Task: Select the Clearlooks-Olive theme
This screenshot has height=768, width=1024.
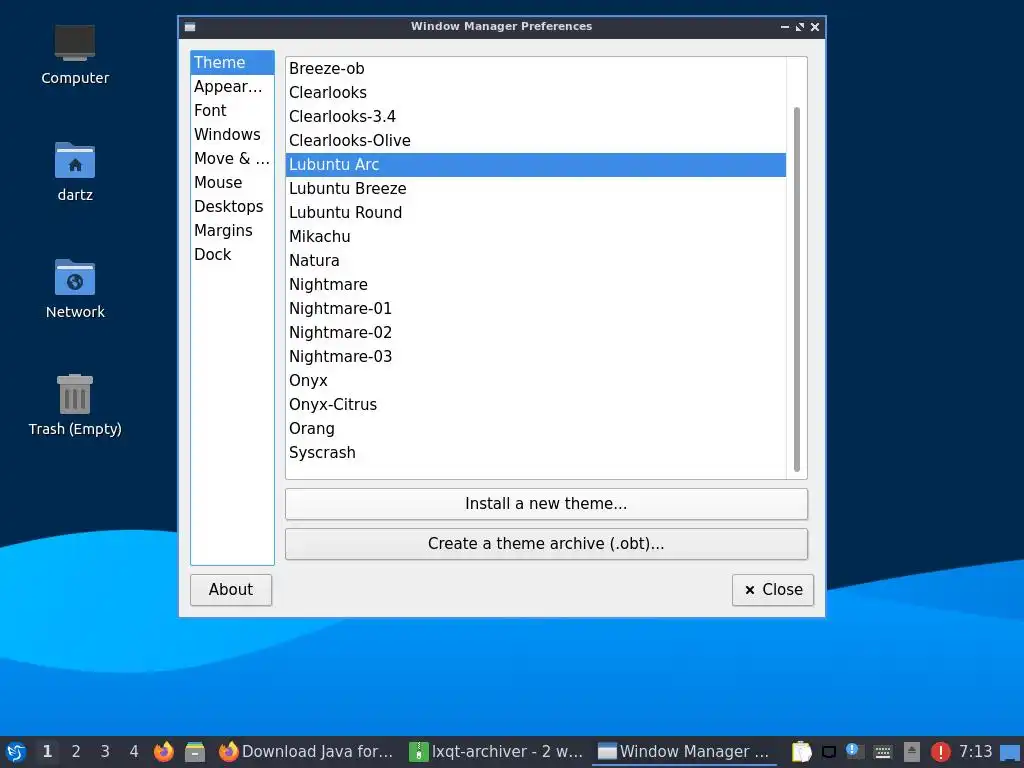Action: (536, 140)
